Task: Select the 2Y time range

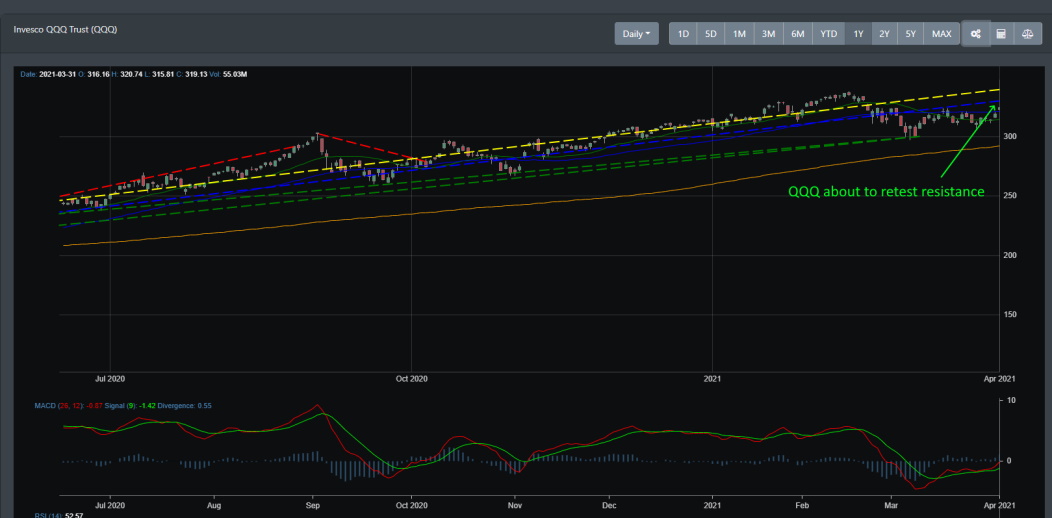Action: [x=884, y=34]
